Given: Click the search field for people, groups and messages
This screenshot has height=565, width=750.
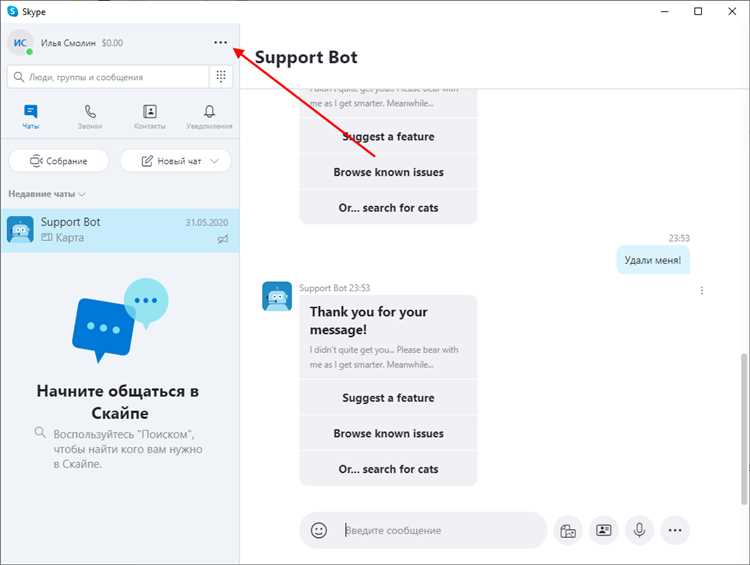Looking at the screenshot, I should tap(108, 77).
